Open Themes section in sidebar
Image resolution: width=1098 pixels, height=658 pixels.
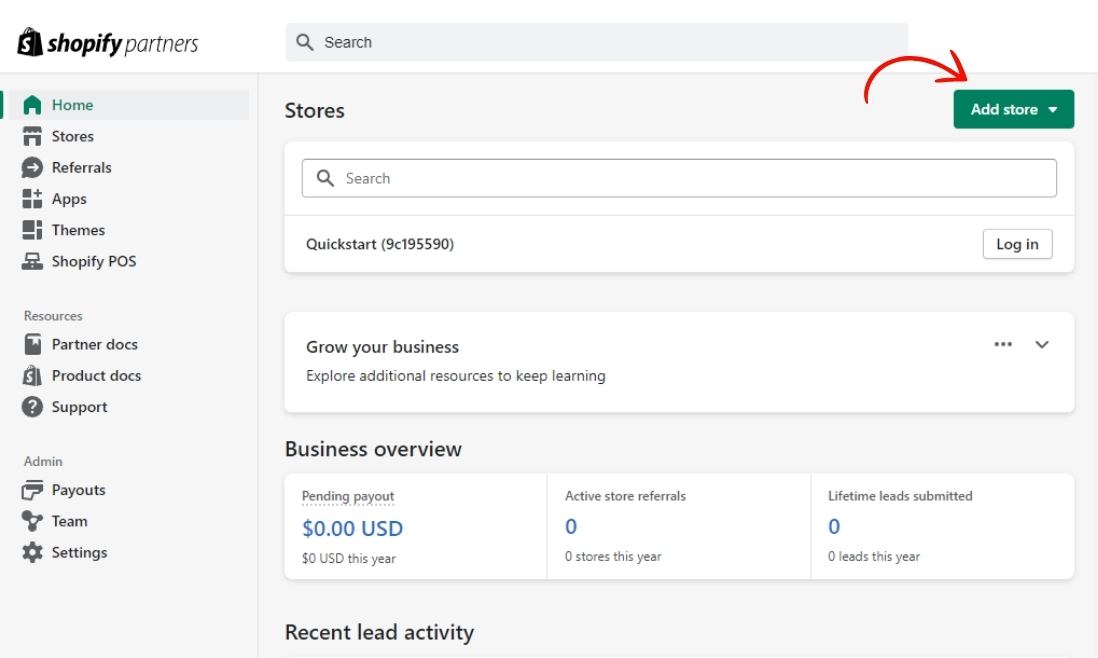pos(78,230)
